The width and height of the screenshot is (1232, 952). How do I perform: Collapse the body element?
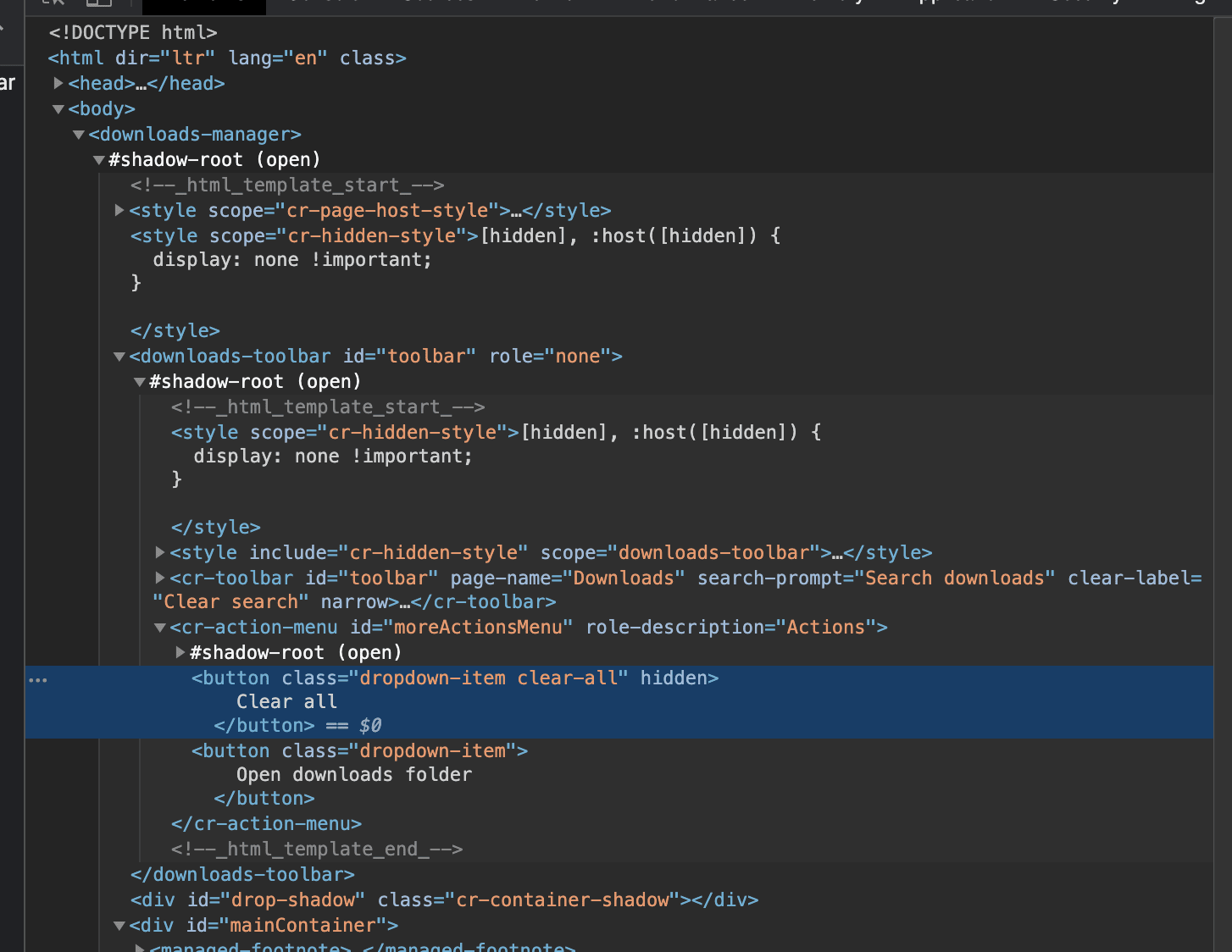click(x=58, y=108)
